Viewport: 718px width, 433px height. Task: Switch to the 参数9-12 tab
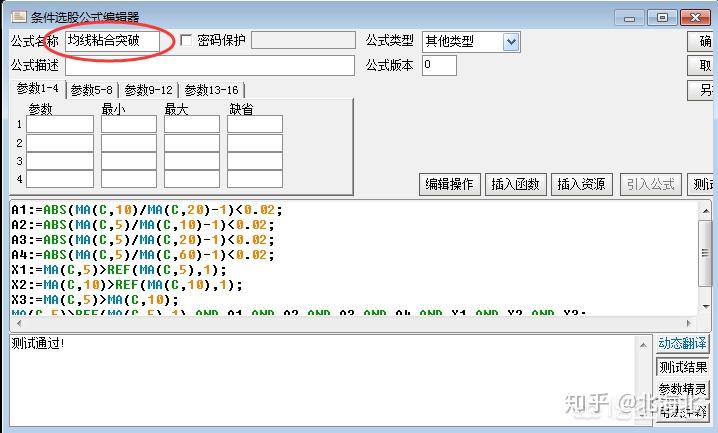[148, 90]
